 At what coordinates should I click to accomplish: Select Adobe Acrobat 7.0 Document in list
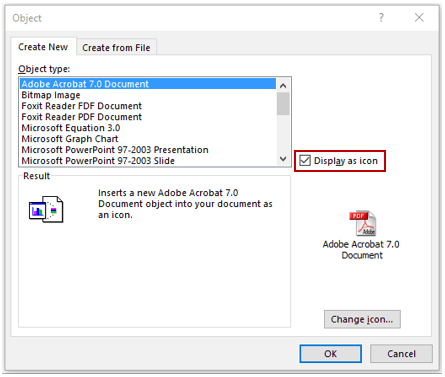tap(148, 84)
